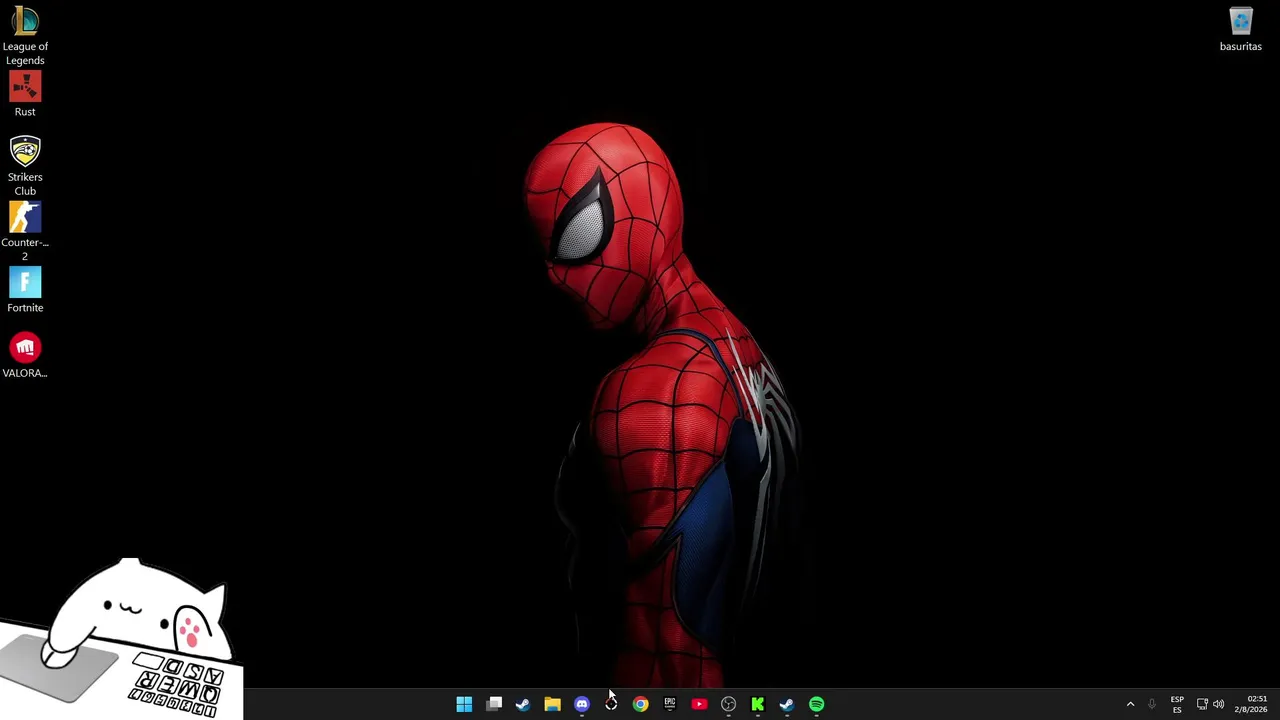This screenshot has height=720, width=1280.
Task: Open the volume speaker tray icon
Action: click(1218, 704)
